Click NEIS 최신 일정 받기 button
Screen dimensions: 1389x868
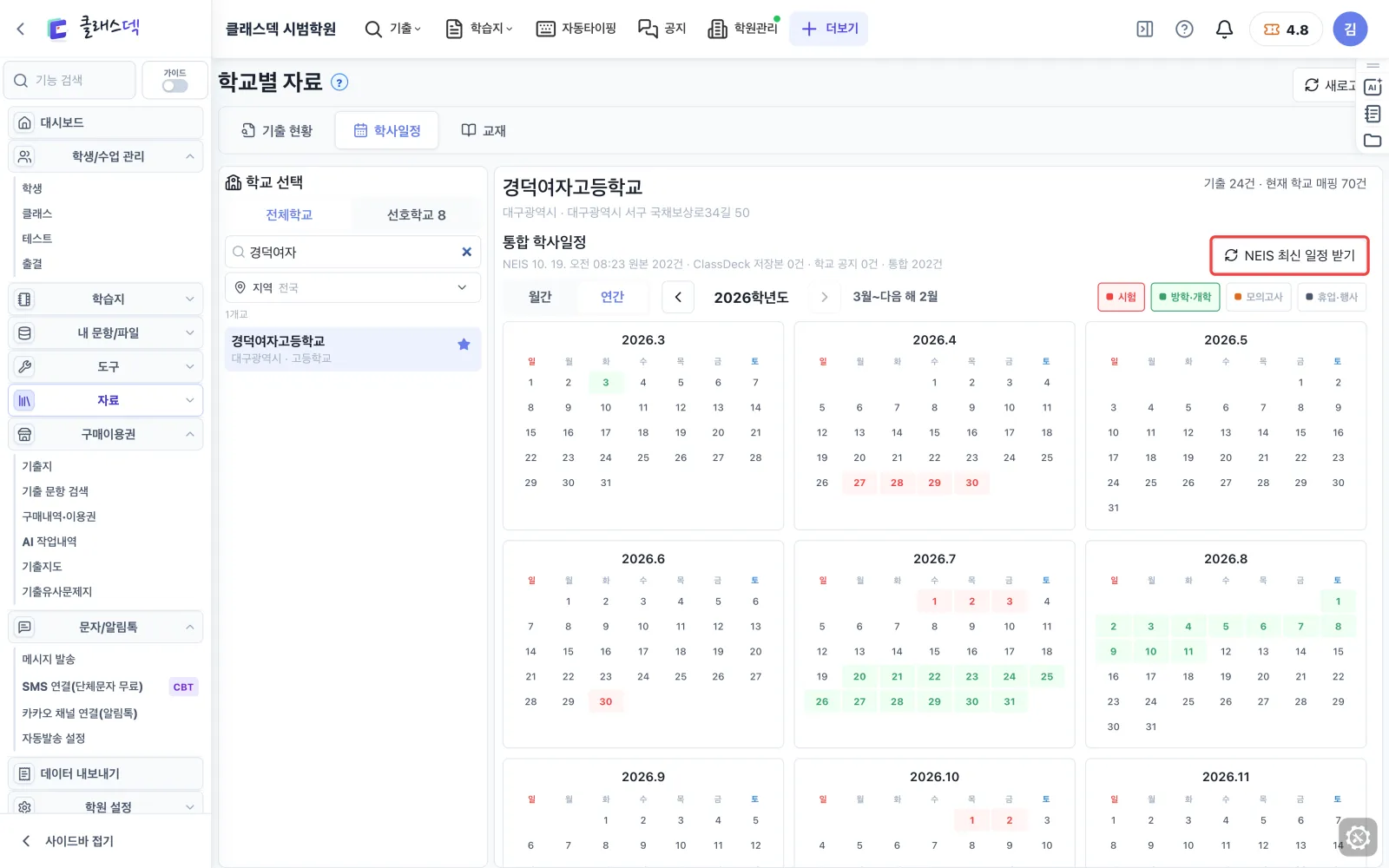[1289, 255]
